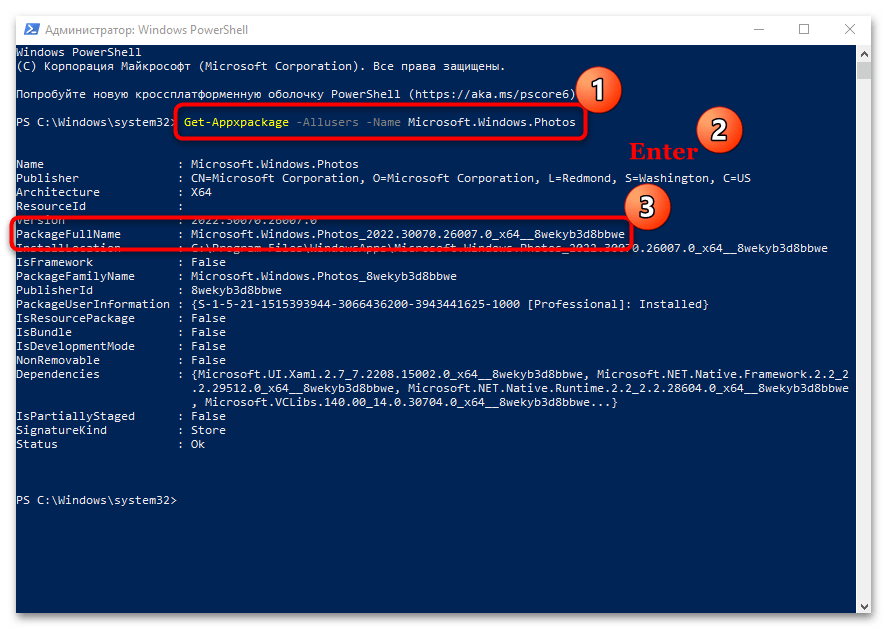
Task: Maximize the PowerShell window
Action: [804, 29]
